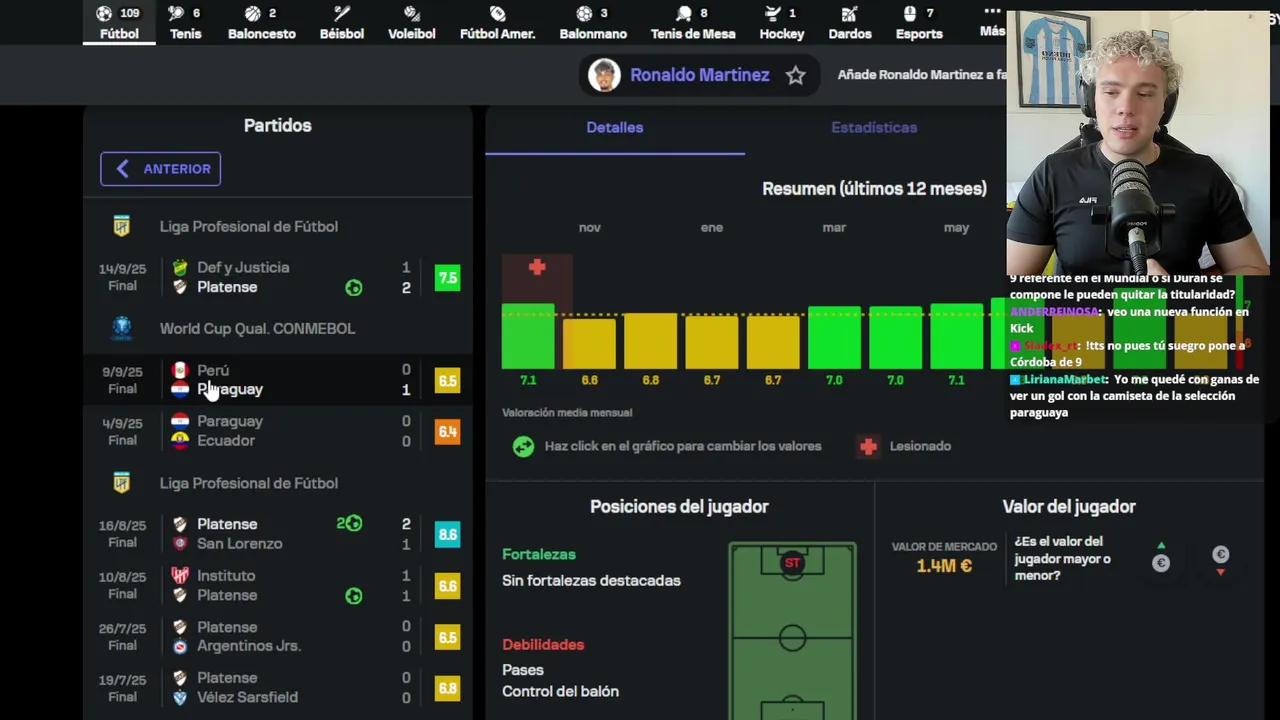
Task: Click the Vélez Sarsfield crest icon
Action: 180,698
